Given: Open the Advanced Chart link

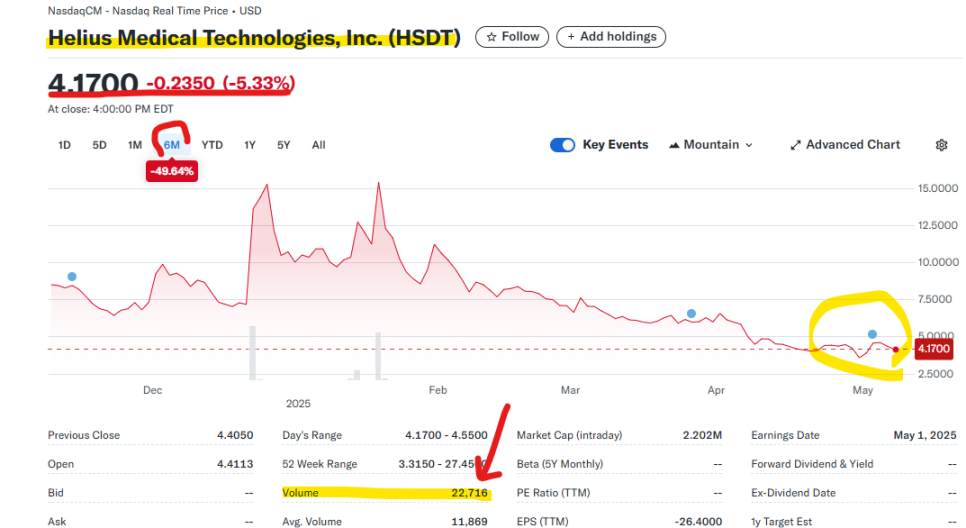Looking at the screenshot, I should [x=845, y=145].
